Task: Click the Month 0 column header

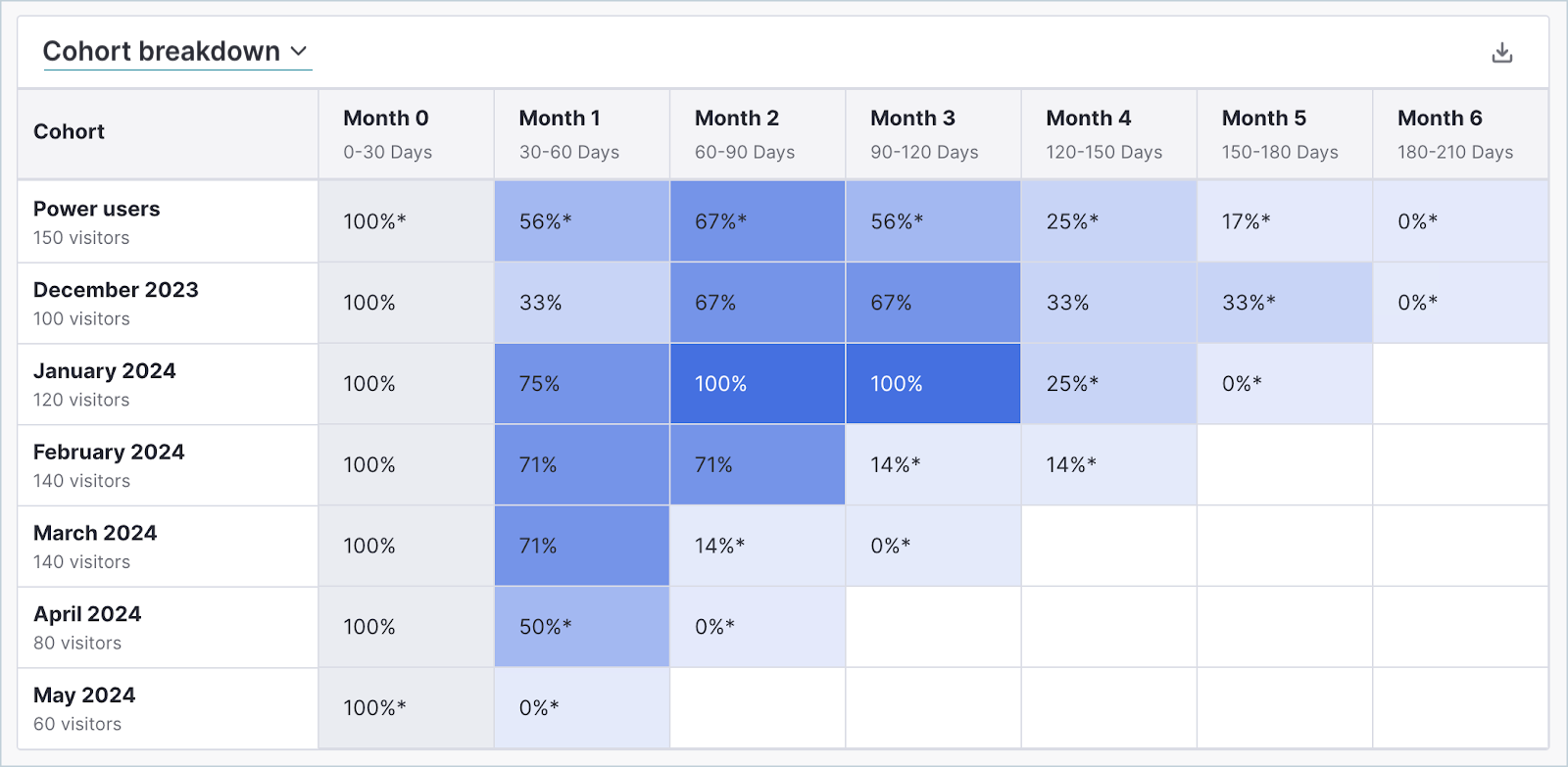Action: pos(386,119)
